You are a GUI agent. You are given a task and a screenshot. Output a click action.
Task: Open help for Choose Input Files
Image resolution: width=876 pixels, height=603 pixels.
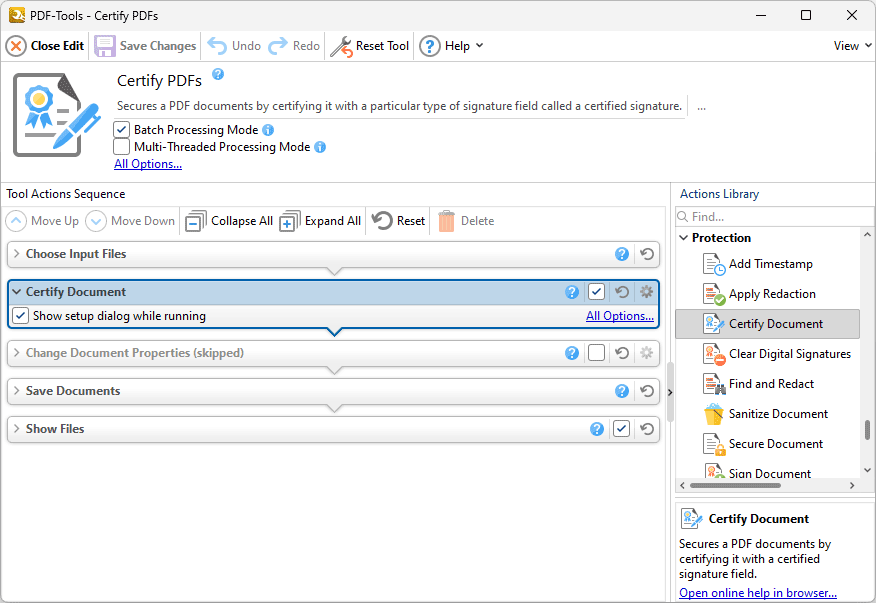(x=622, y=254)
